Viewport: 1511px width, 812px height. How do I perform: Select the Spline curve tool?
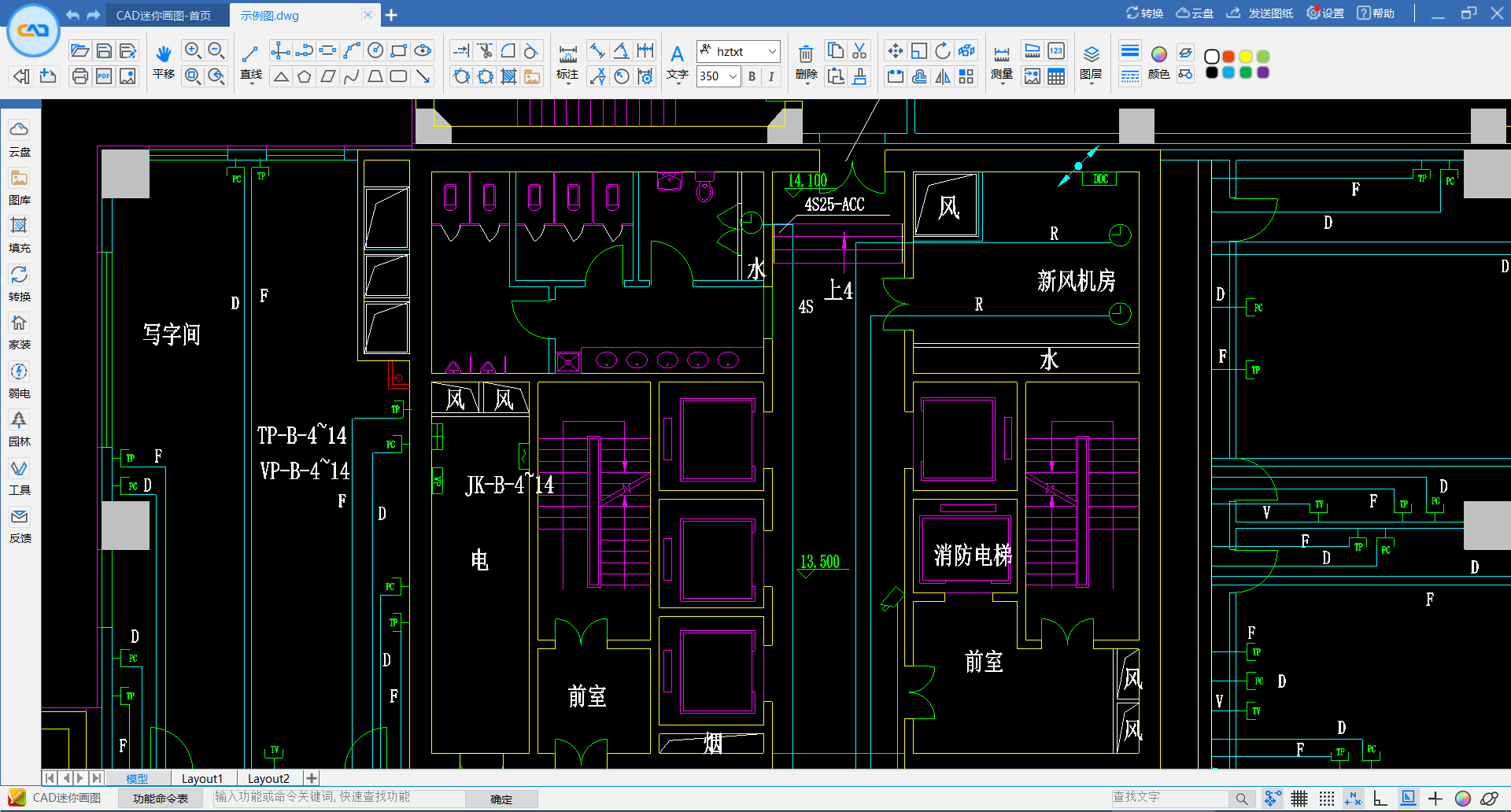tap(352, 76)
